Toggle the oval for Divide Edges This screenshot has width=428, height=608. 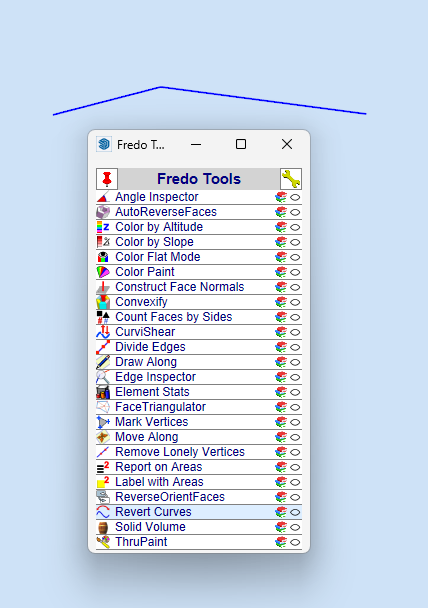click(x=295, y=347)
